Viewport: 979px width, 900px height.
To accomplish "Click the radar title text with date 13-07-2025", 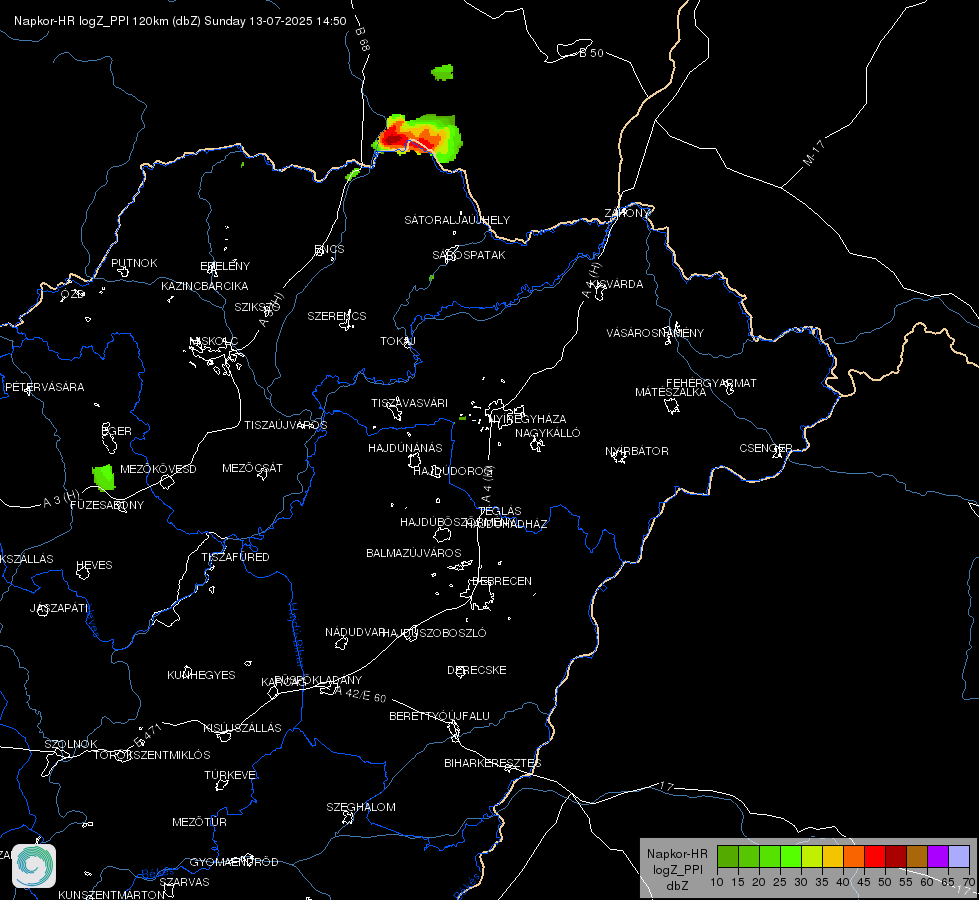I will [x=180, y=21].
